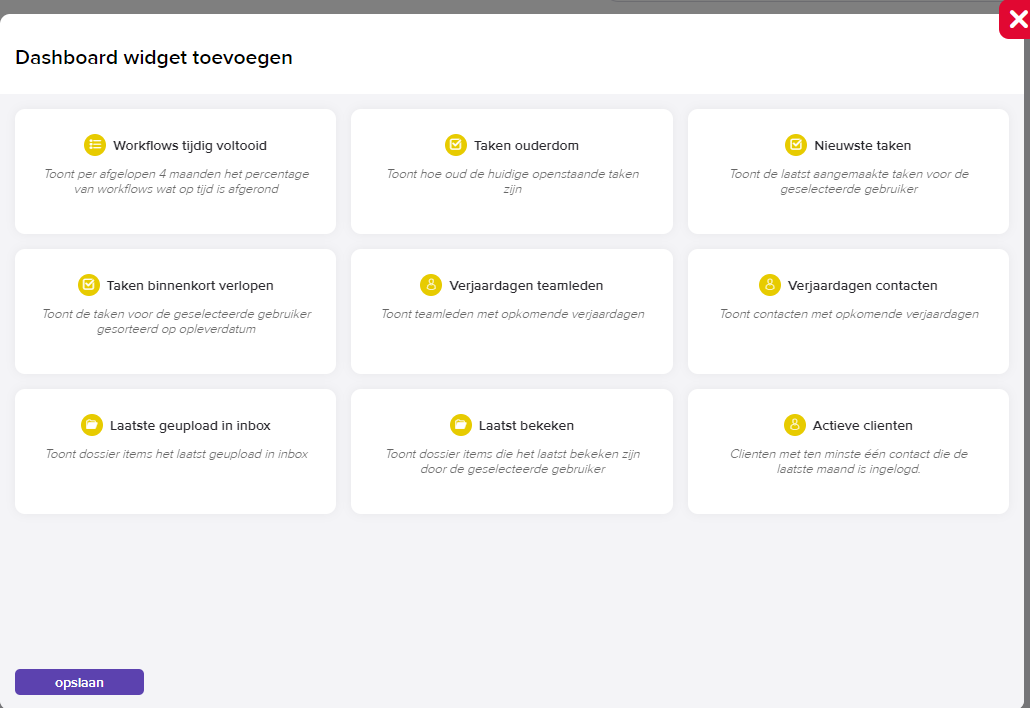Click description 'Toont per afgelopen 4 maanden het percentage'

pyautogui.click(x=176, y=174)
